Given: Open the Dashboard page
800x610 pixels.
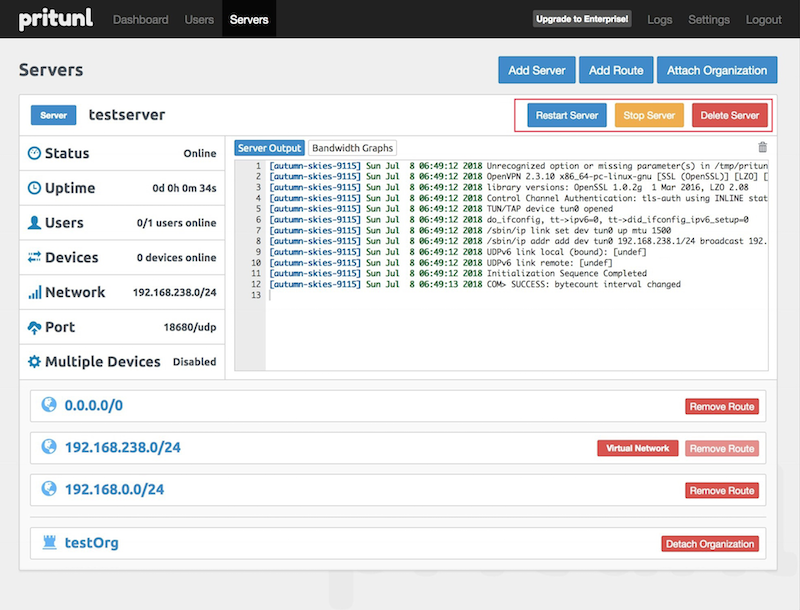Looking at the screenshot, I should [140, 19].
